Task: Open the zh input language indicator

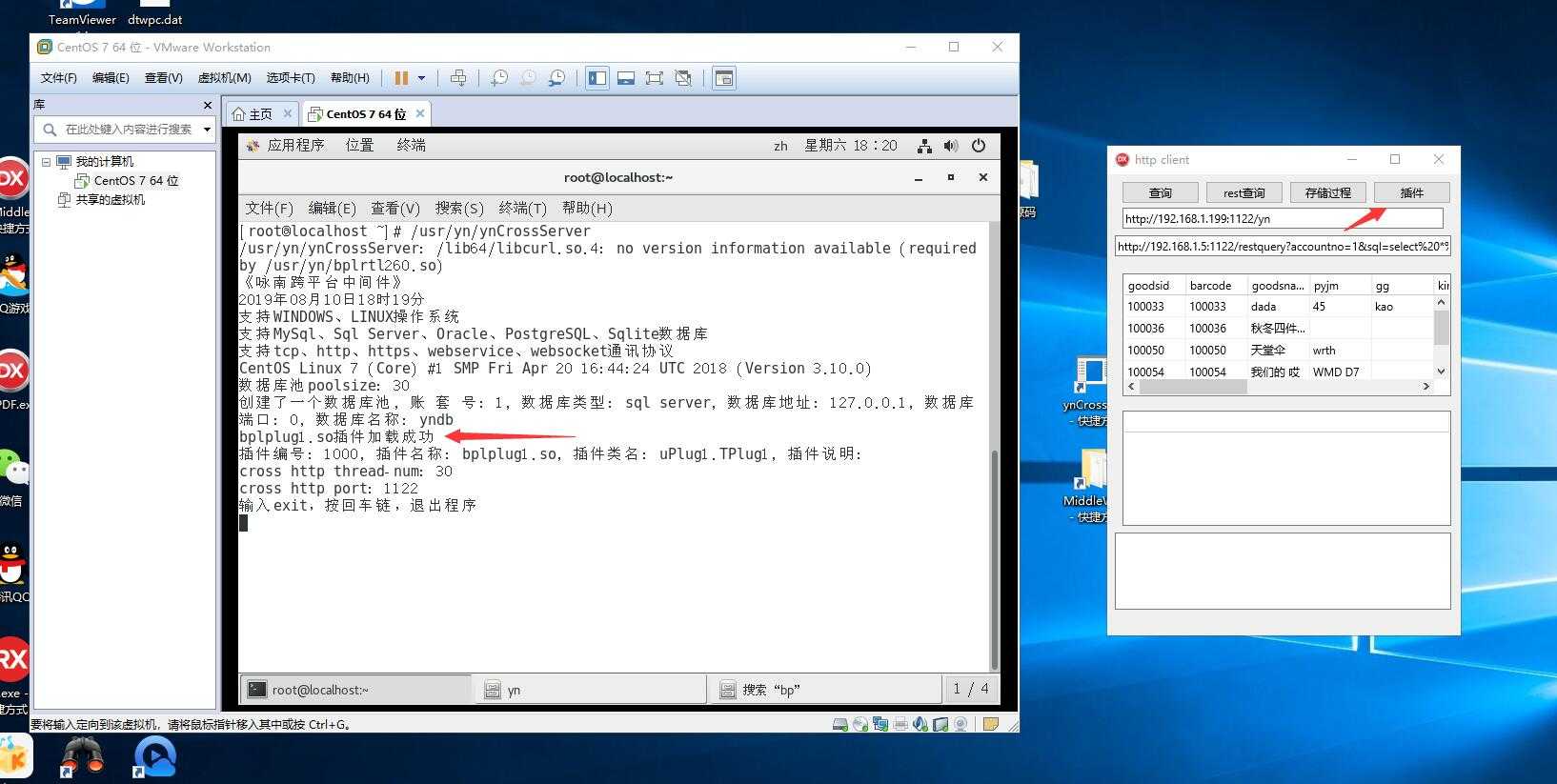Action: (x=780, y=146)
